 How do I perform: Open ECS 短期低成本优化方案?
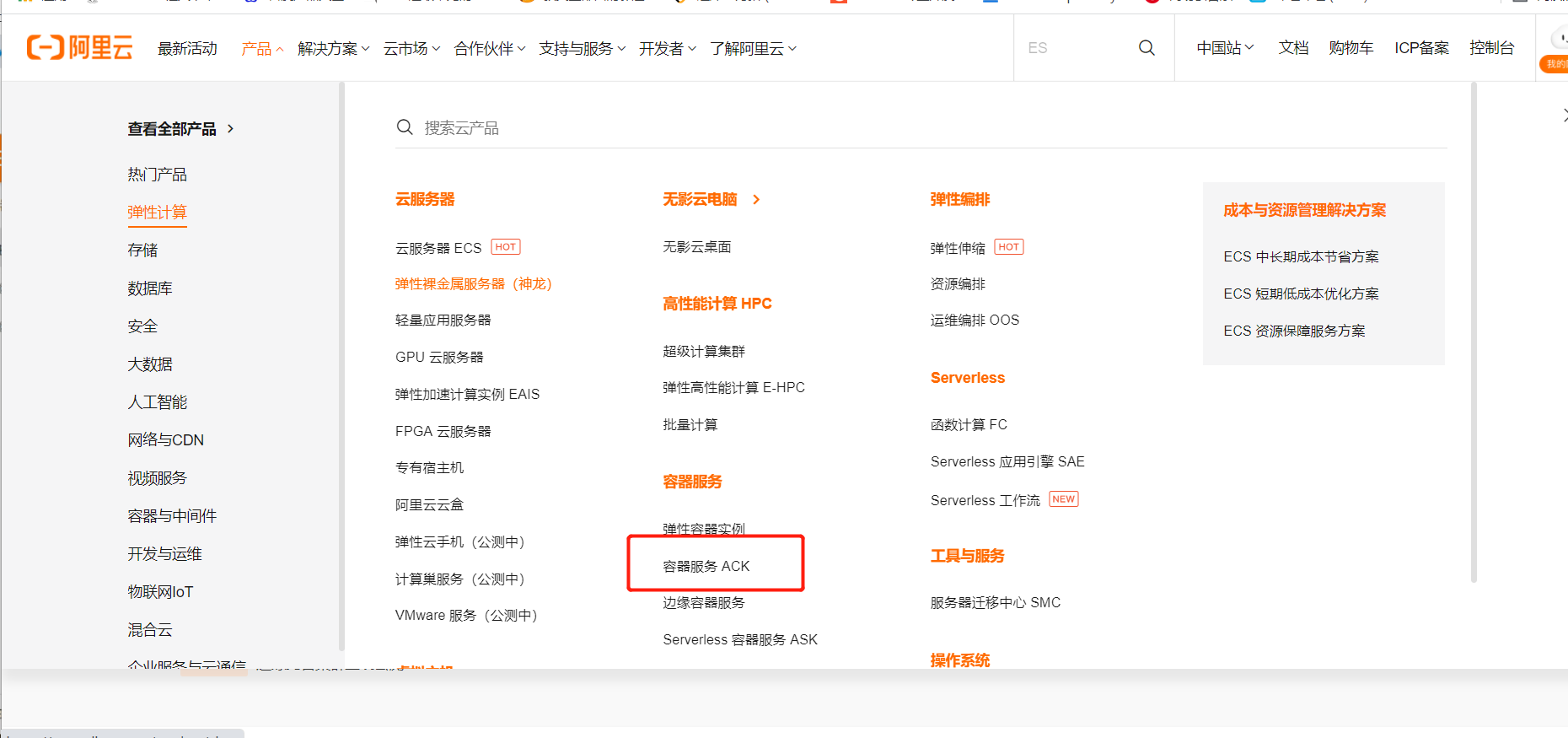pyautogui.click(x=1302, y=294)
